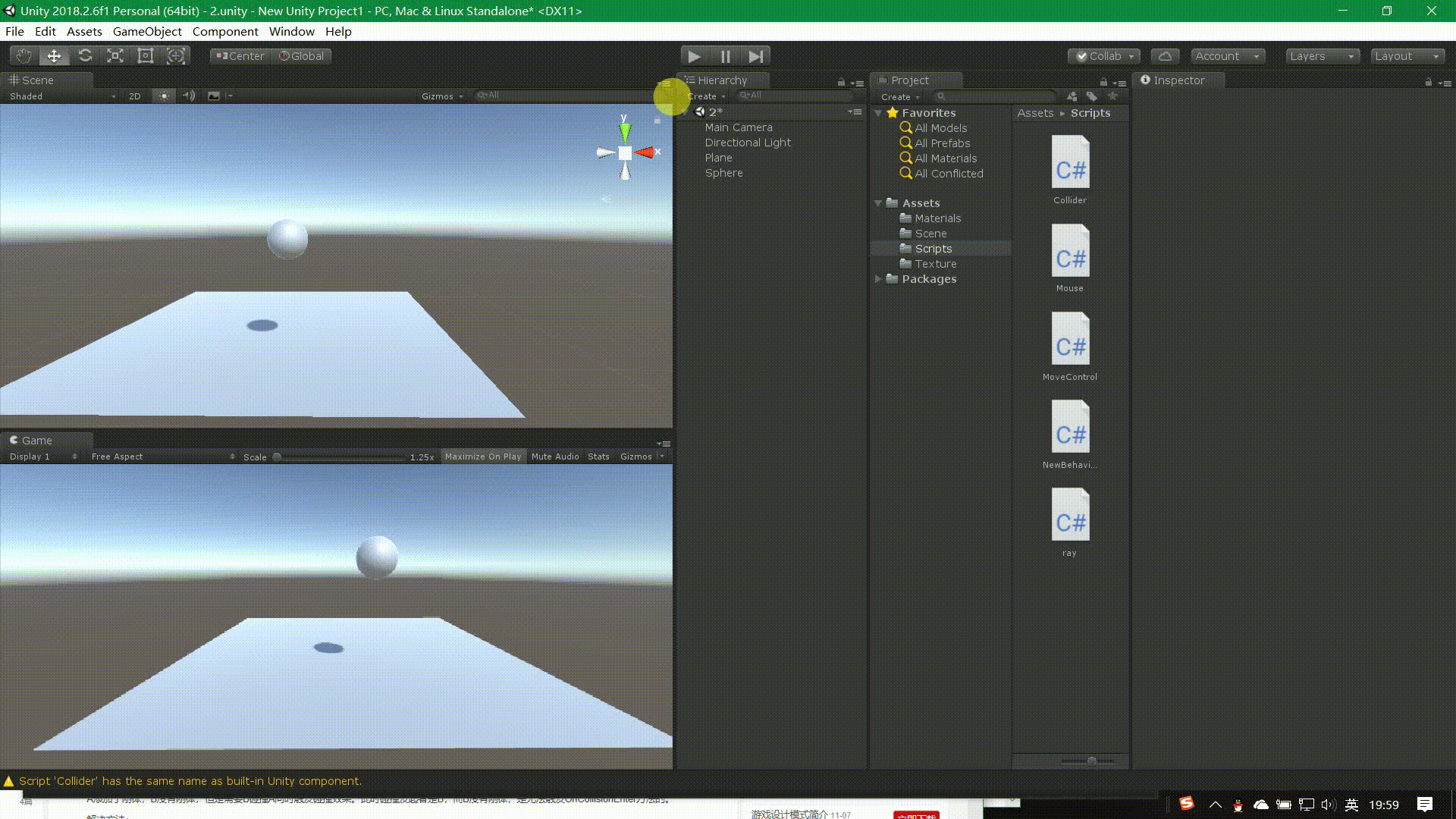Open Unity Cloud services
1456x819 pixels.
click(1165, 55)
